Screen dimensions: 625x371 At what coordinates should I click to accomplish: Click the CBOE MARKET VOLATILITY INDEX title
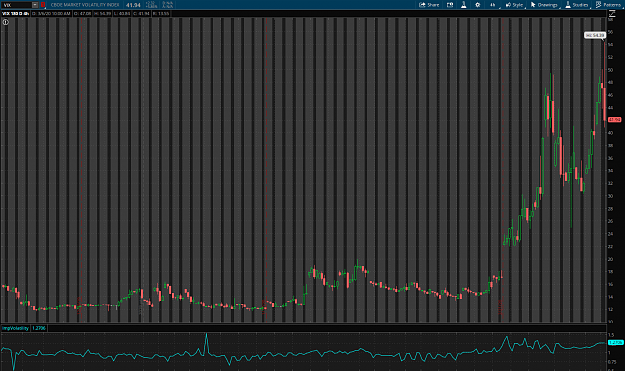coord(85,5)
